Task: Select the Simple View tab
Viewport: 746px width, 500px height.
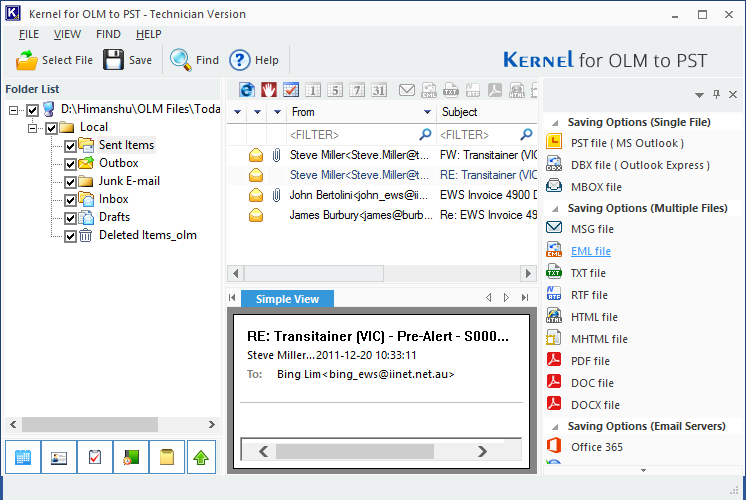Action: click(287, 299)
